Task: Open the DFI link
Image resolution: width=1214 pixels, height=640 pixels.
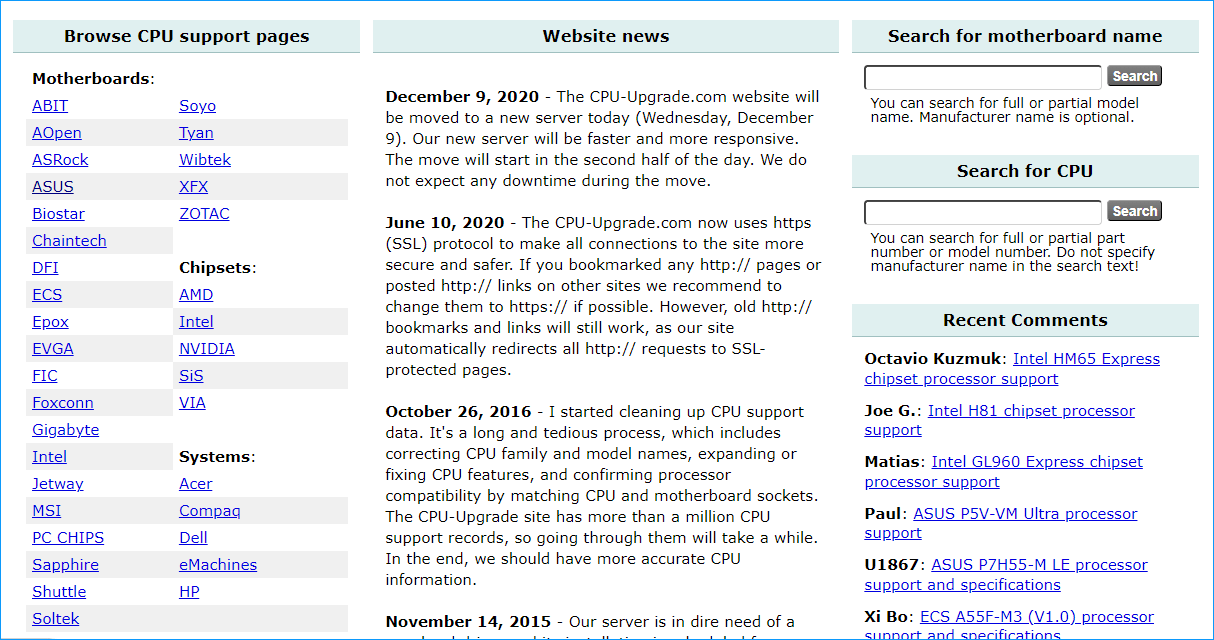Action: click(45, 268)
